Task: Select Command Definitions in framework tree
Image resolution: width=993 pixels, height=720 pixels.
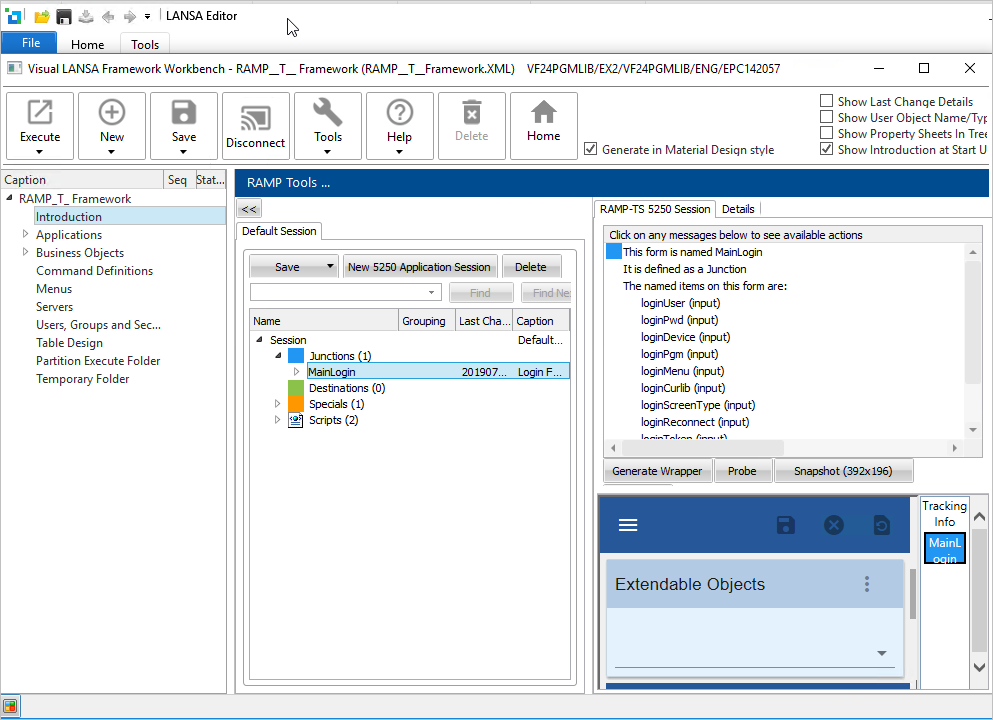Action: click(x=94, y=270)
